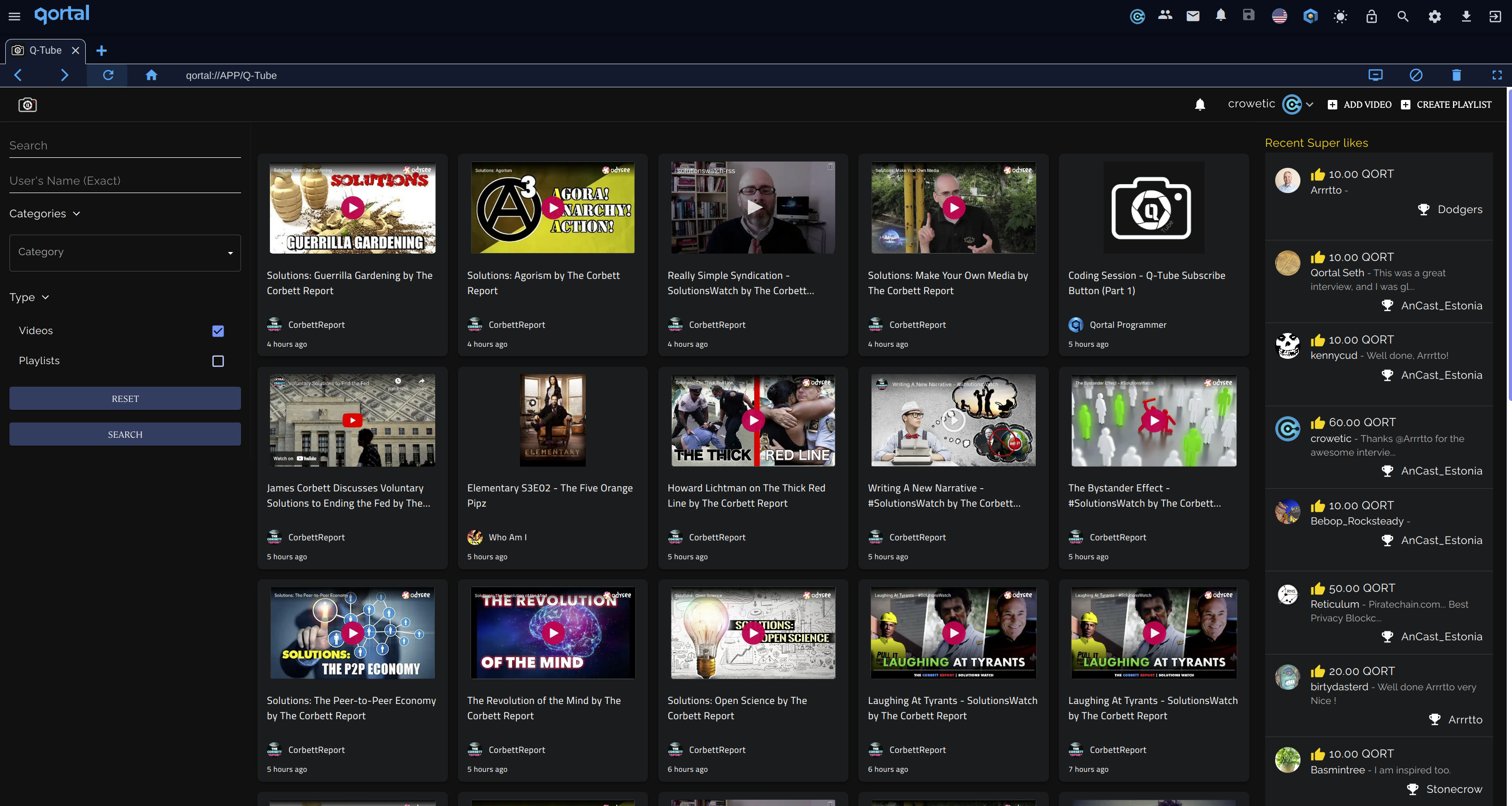
Task: Open The Revolution of the Mind thumbnail
Action: [552, 633]
